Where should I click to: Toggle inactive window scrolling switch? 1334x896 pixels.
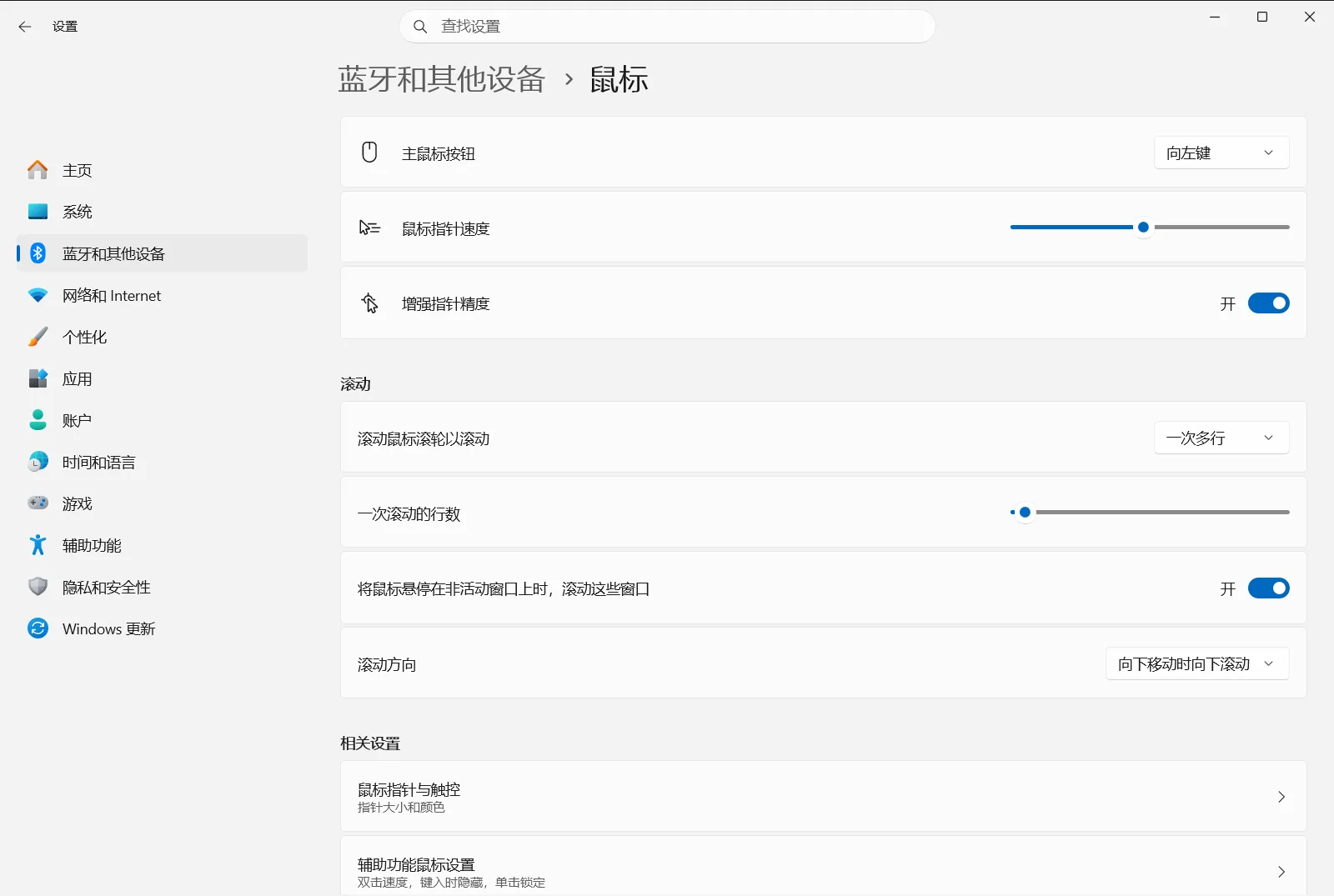(1269, 588)
